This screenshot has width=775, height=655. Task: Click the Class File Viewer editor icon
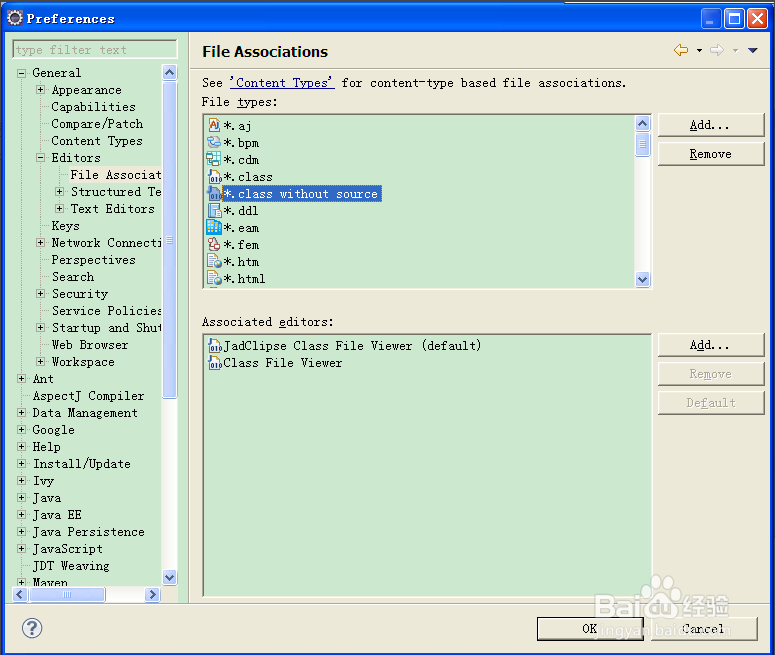point(215,362)
